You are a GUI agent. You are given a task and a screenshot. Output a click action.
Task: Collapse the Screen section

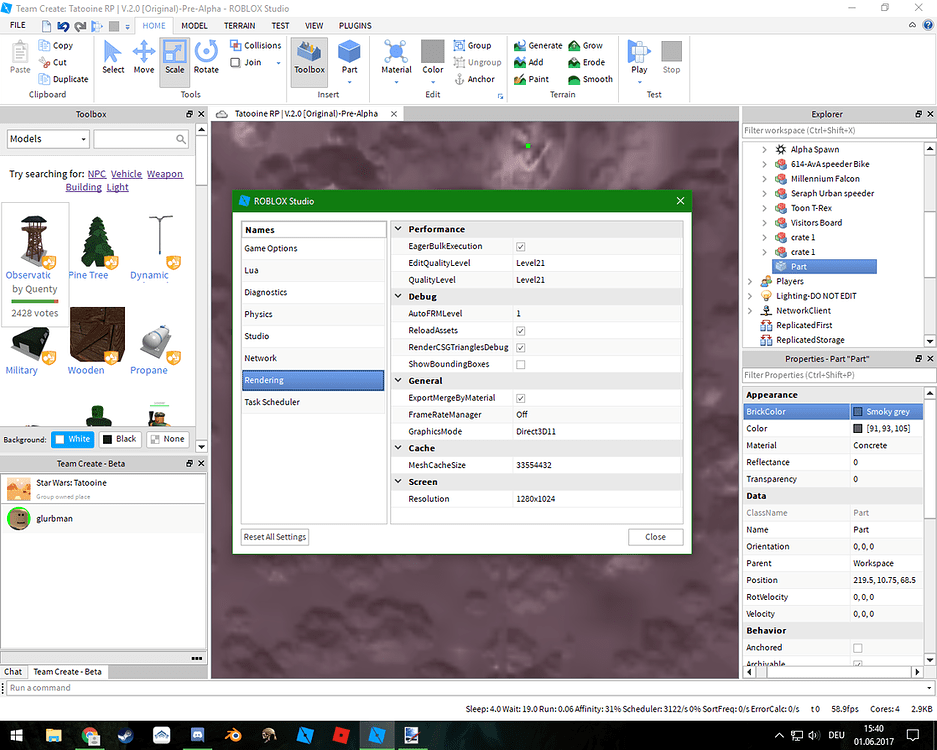tap(399, 482)
